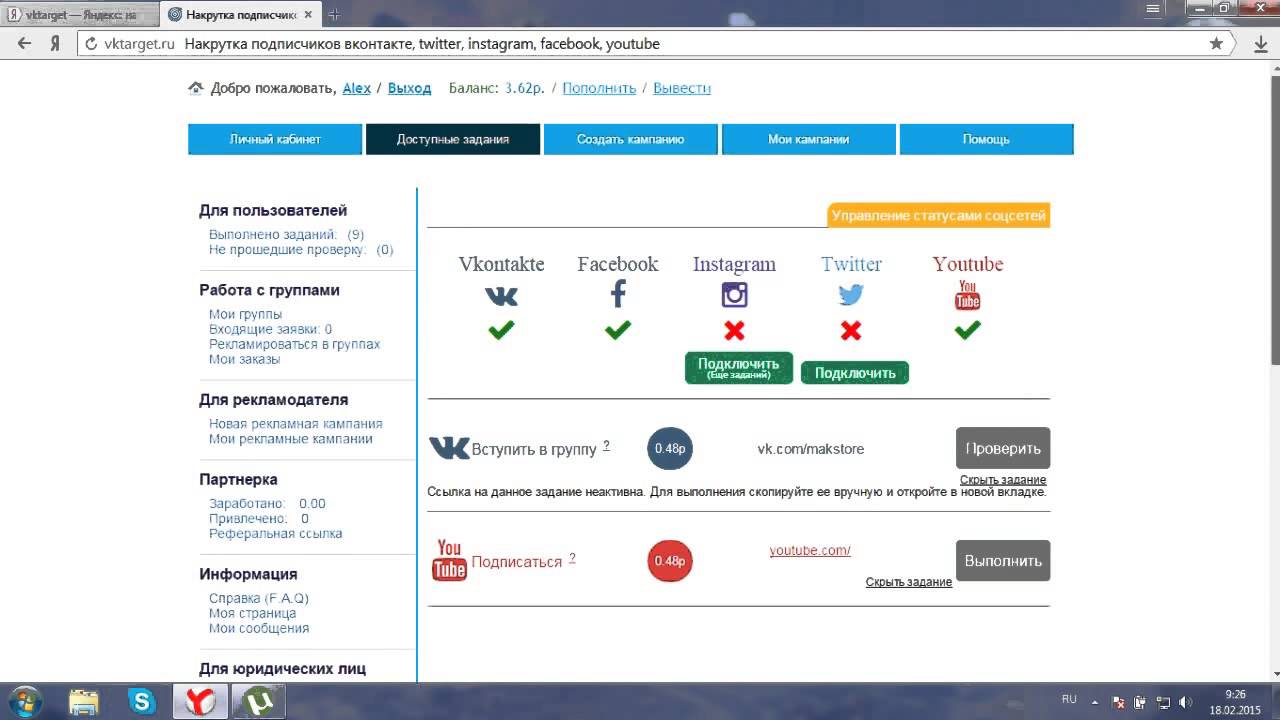Image resolution: width=1280 pixels, height=720 pixels.
Task: Reload the page with the refresh icon
Action: pos(91,44)
